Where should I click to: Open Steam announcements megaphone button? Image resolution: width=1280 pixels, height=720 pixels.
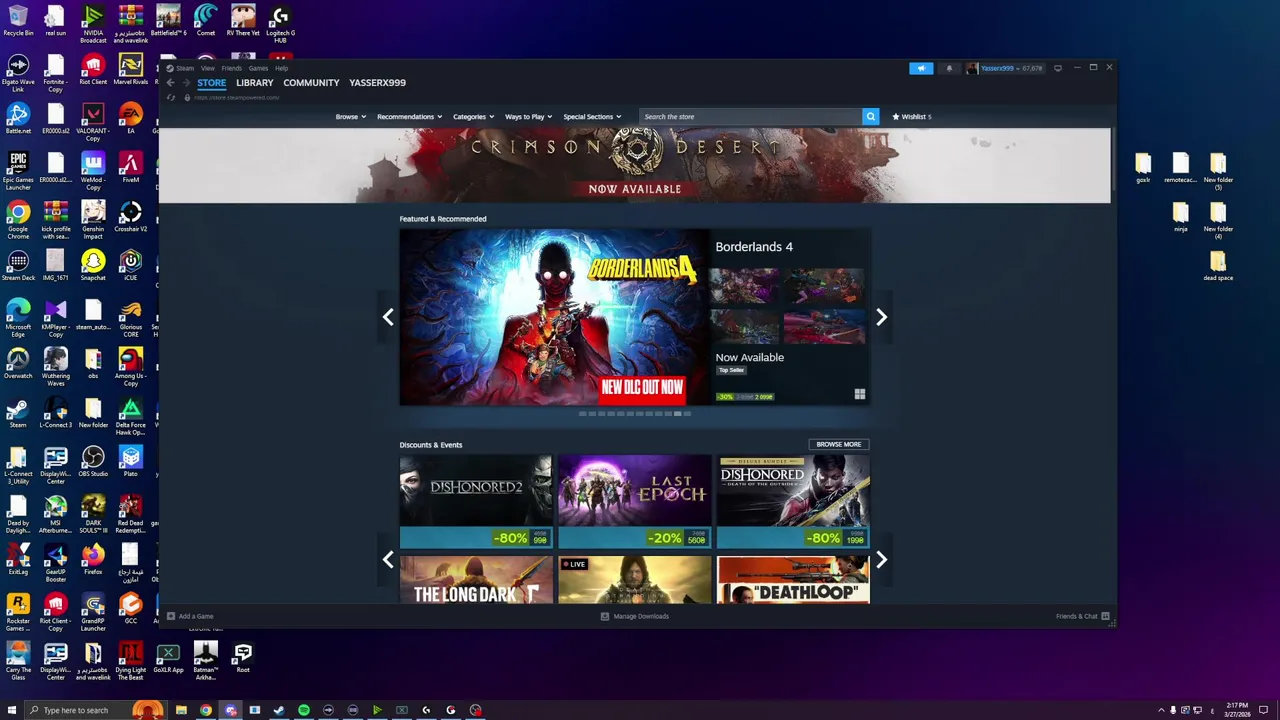coord(921,68)
